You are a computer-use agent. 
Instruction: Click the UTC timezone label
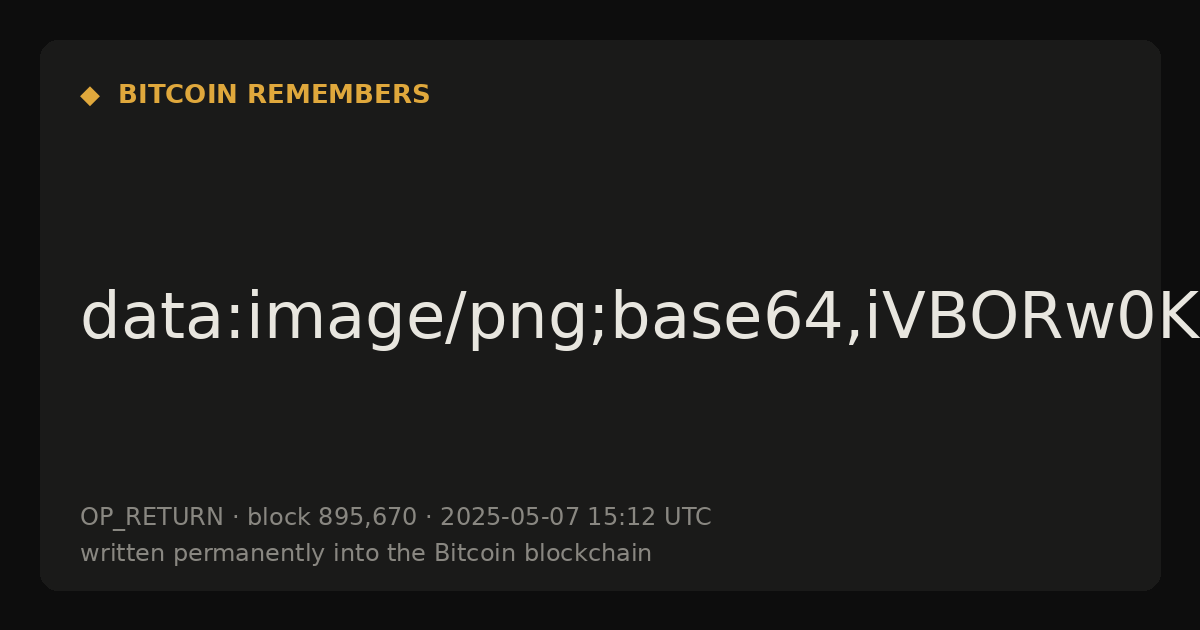(x=688, y=517)
